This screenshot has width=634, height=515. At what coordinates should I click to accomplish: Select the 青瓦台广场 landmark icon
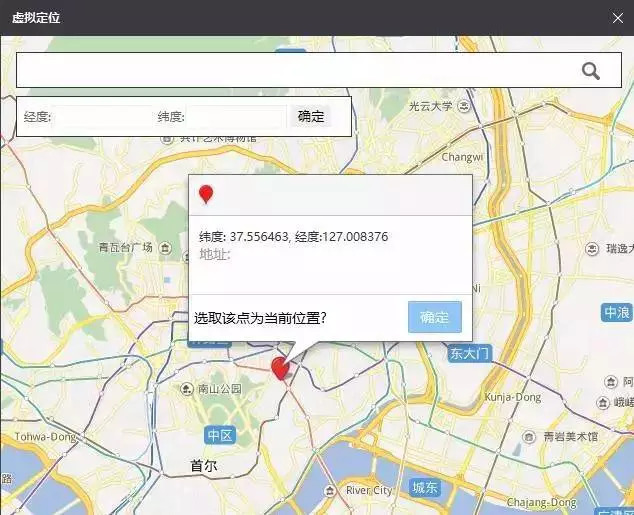165,247
